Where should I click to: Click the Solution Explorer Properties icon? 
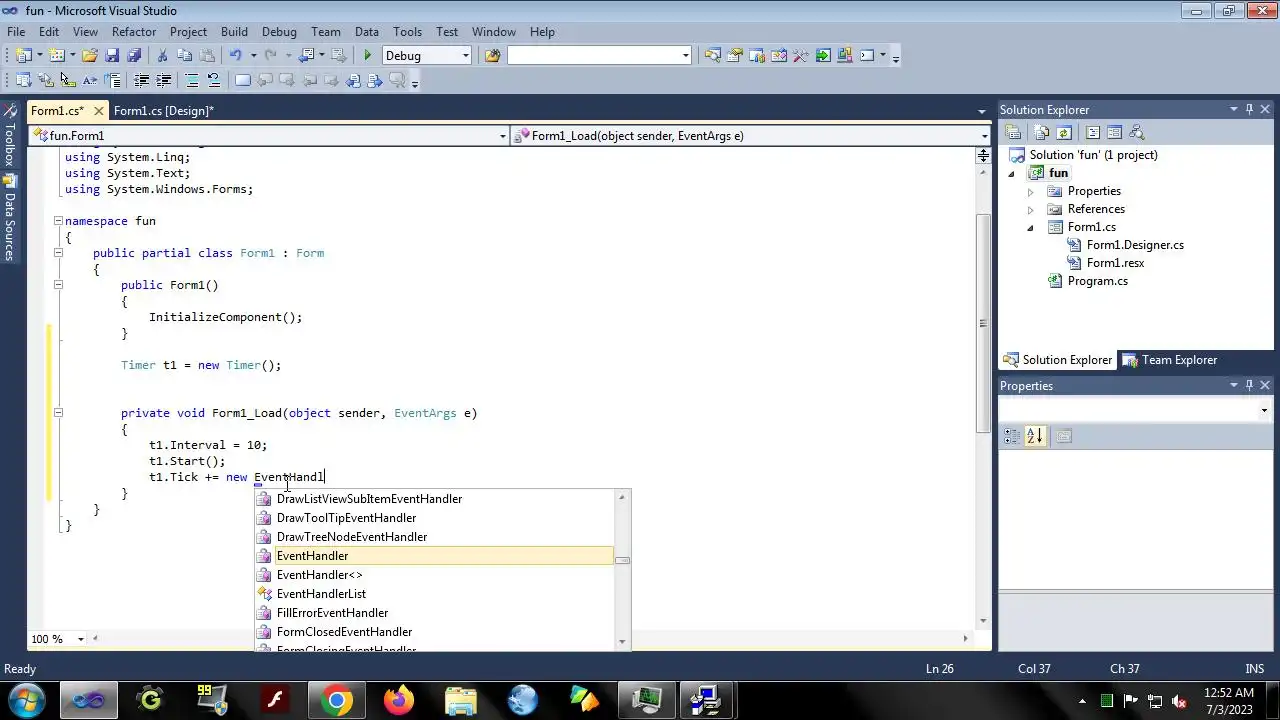(x=1013, y=132)
